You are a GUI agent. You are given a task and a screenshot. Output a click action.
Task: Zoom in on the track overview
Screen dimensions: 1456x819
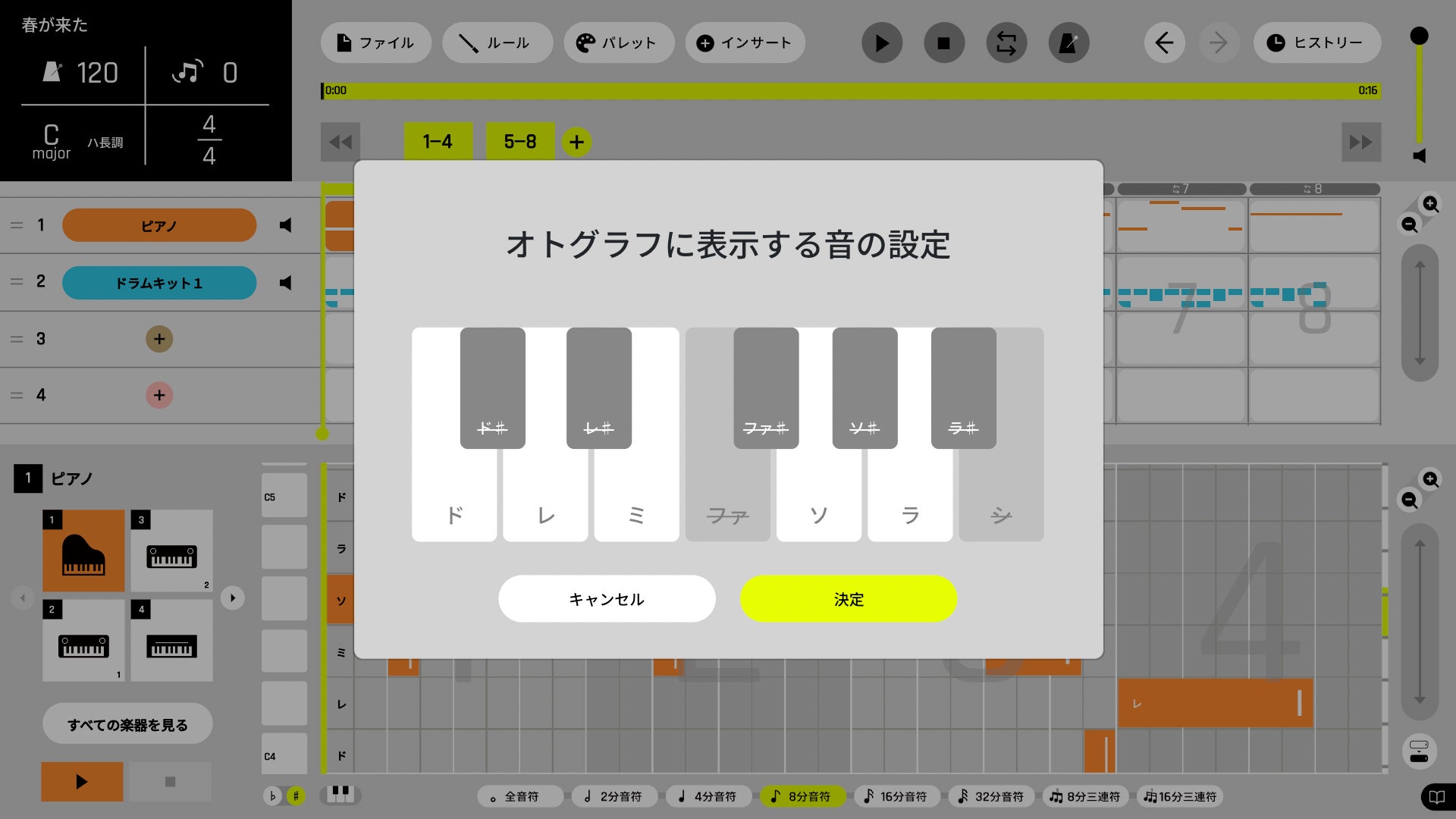1430,204
